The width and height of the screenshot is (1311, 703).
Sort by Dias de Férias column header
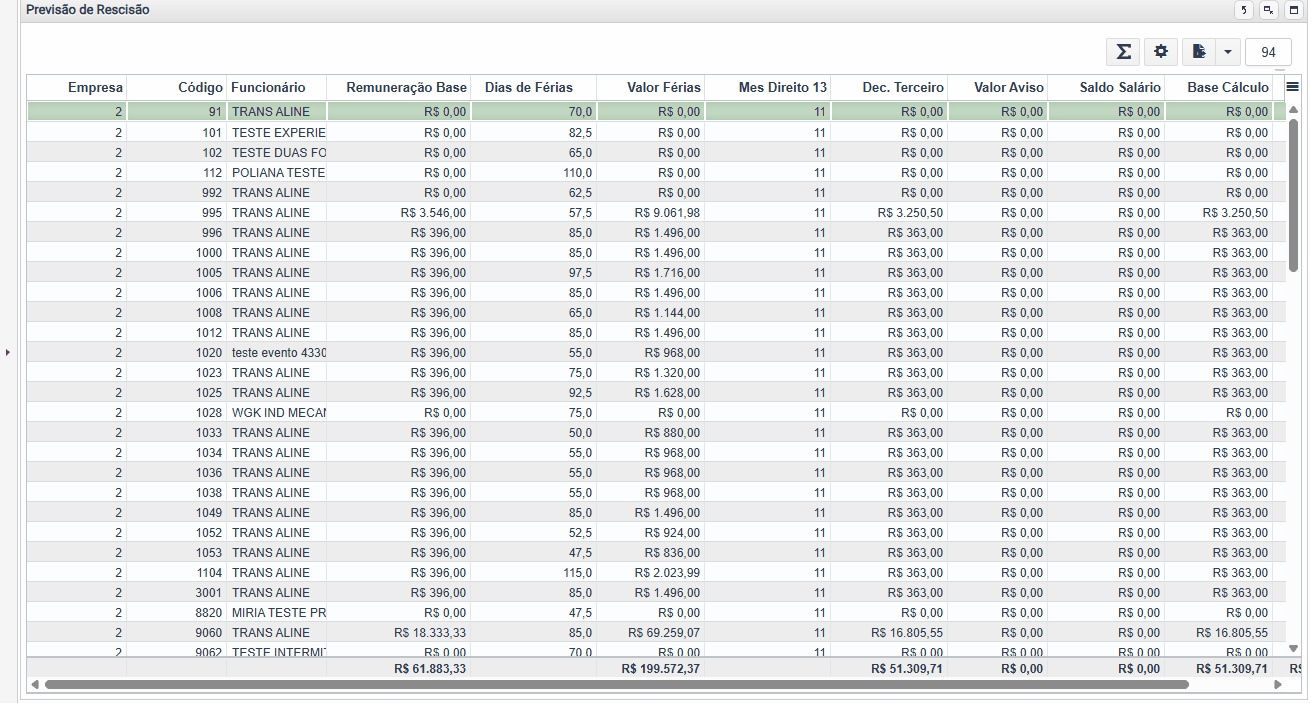[534, 88]
